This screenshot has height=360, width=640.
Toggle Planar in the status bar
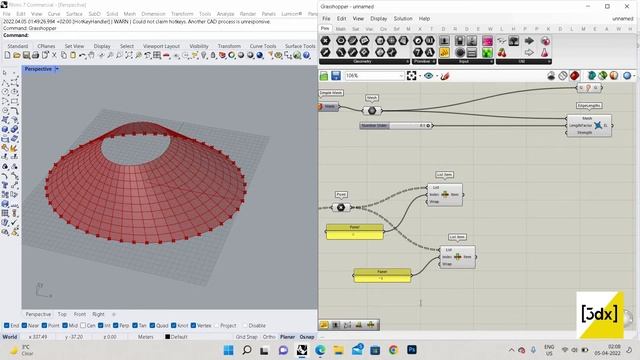point(287,337)
